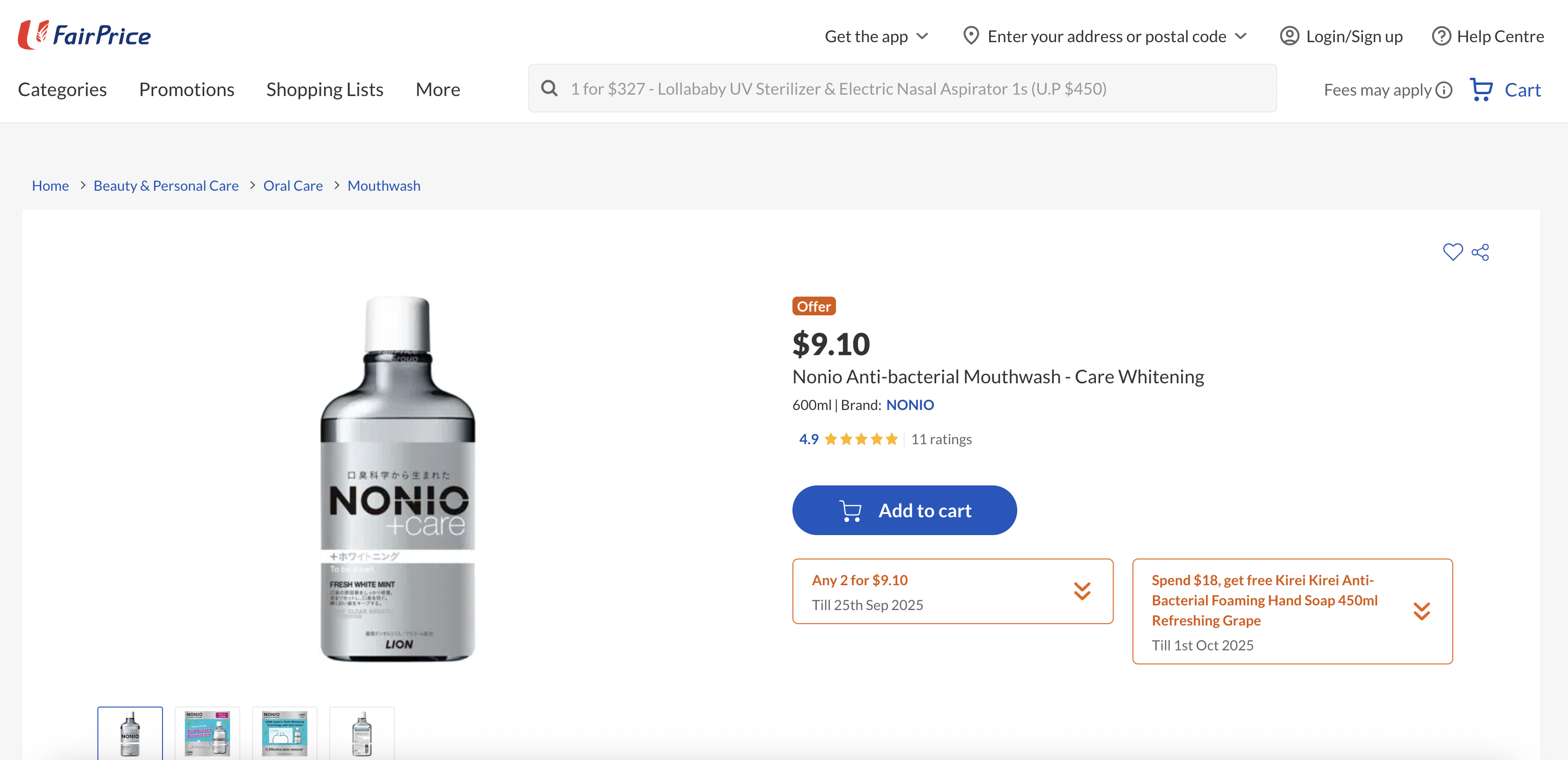The width and height of the screenshot is (1568, 760).
Task: Select the second product thumbnail
Action: coord(207,733)
